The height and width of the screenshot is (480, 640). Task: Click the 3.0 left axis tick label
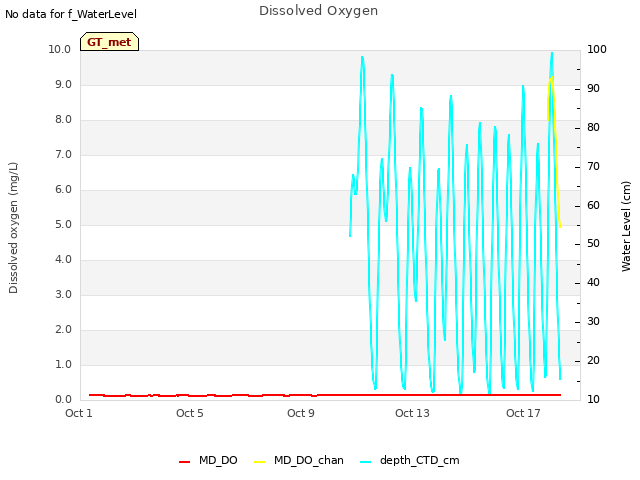[63, 295]
